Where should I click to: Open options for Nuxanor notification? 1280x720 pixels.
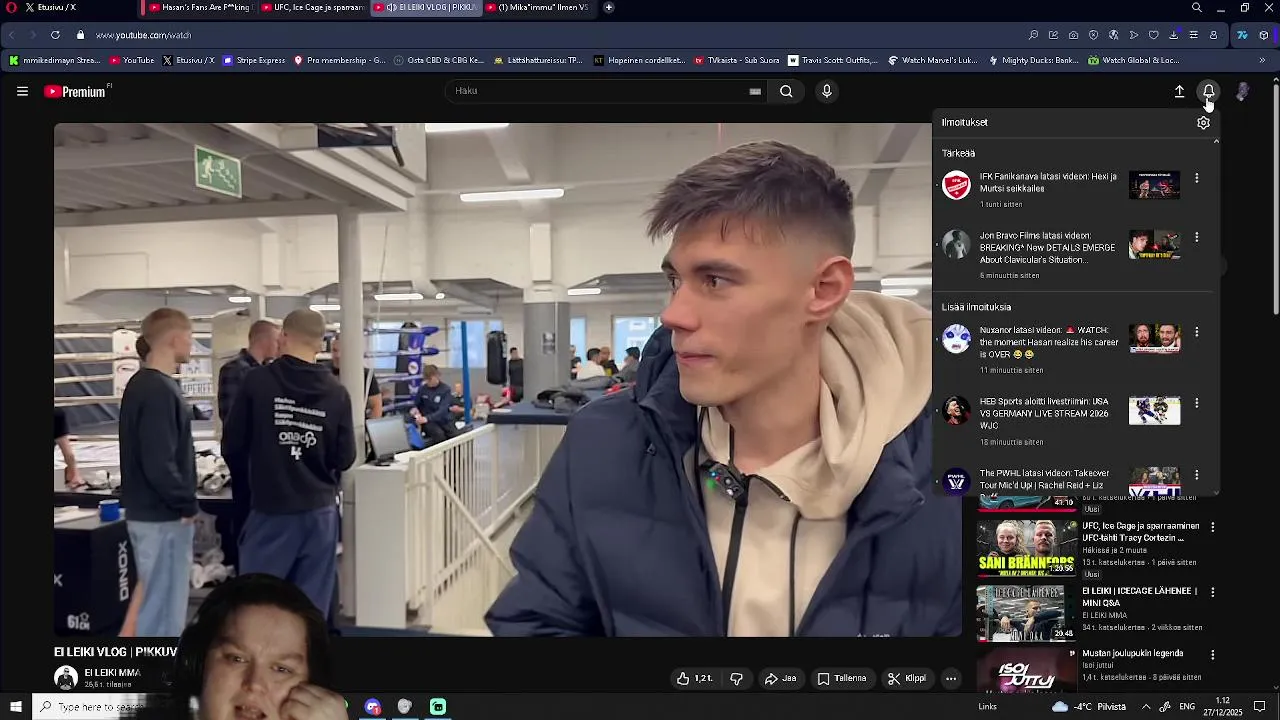pyautogui.click(x=1196, y=332)
